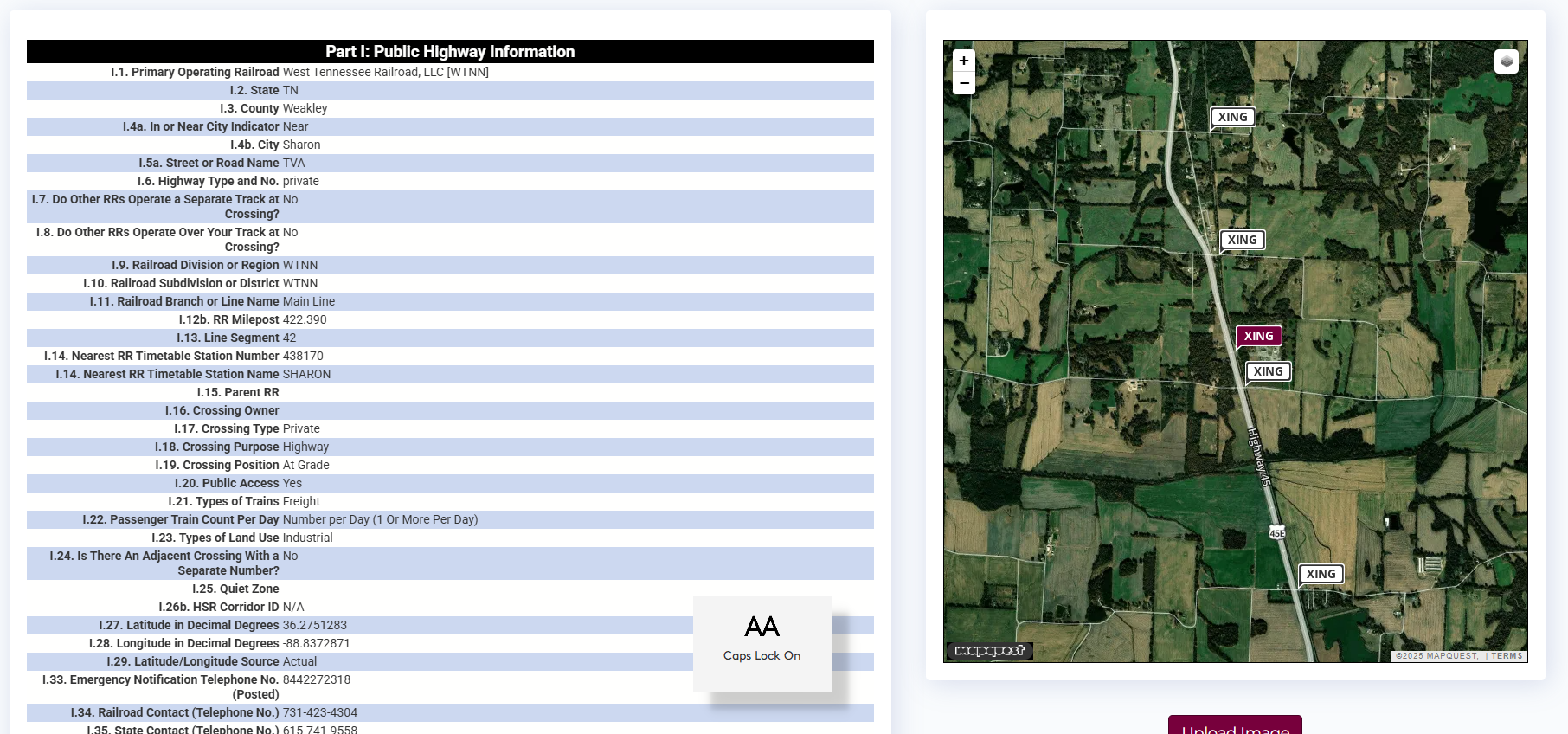Click the northernmost XING marker

pyautogui.click(x=1232, y=117)
